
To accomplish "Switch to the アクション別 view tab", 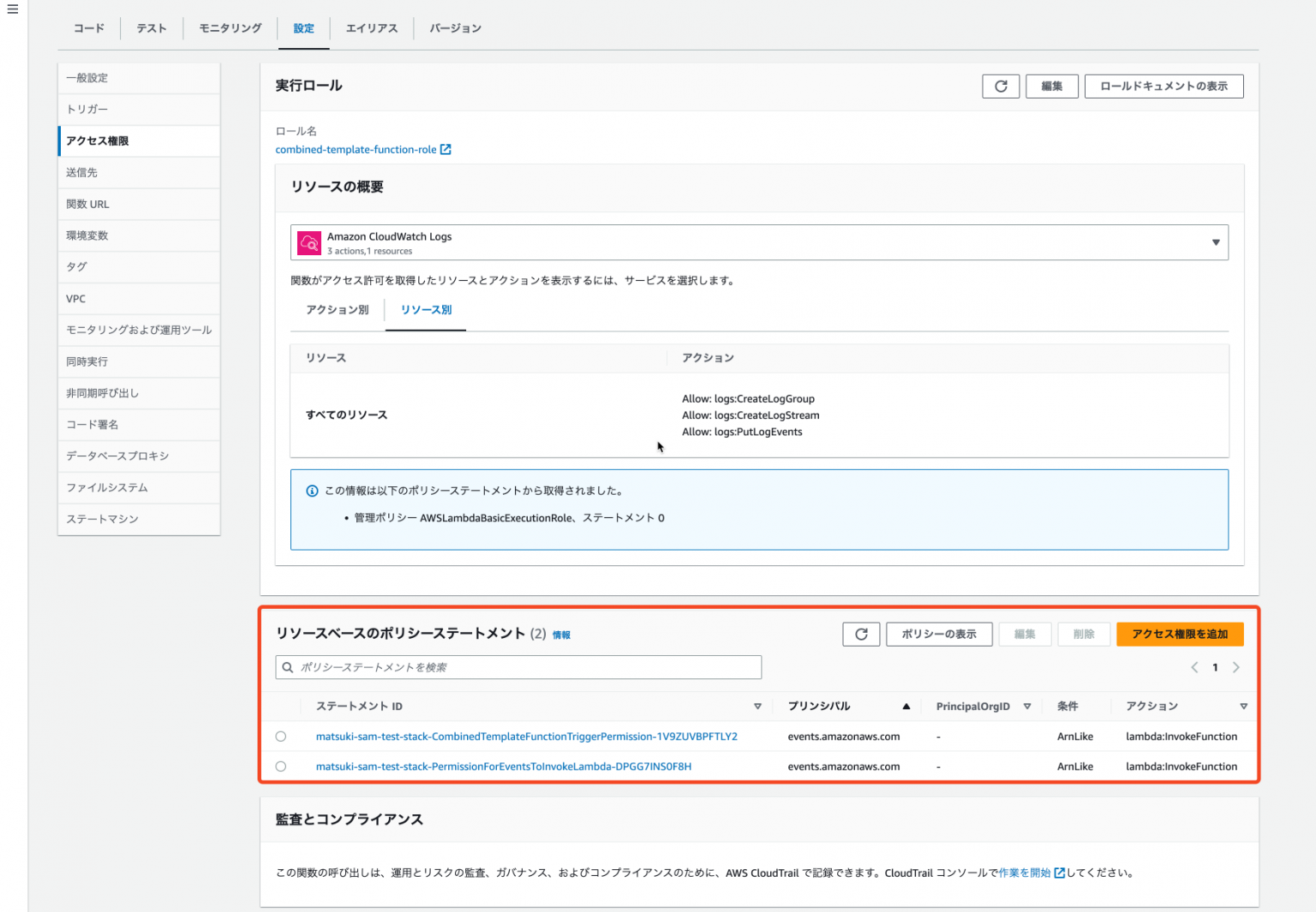I will coord(337,310).
